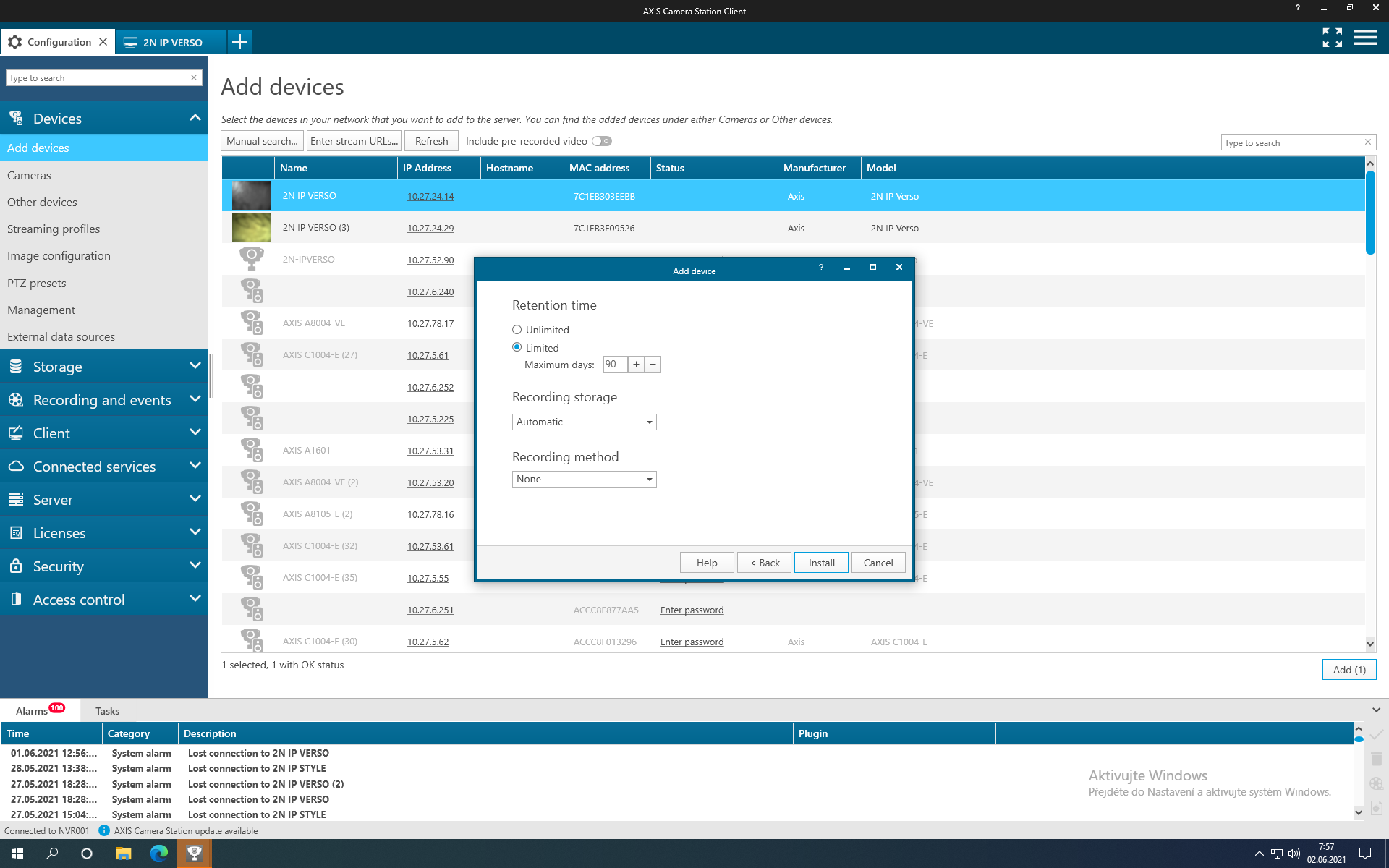Select the Unlimited retention option
The width and height of the screenshot is (1389, 868).
pyautogui.click(x=517, y=330)
